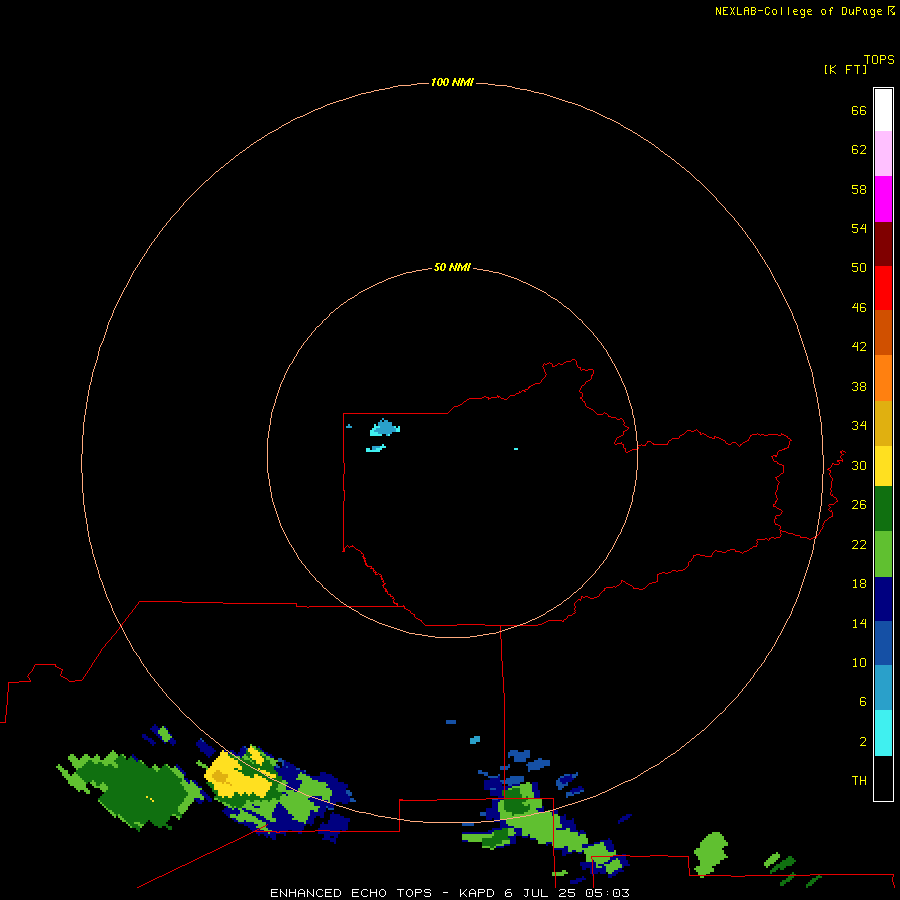Screen dimensions: 900x900
Task: Click the 50 value on the legend
Action: tap(859, 267)
